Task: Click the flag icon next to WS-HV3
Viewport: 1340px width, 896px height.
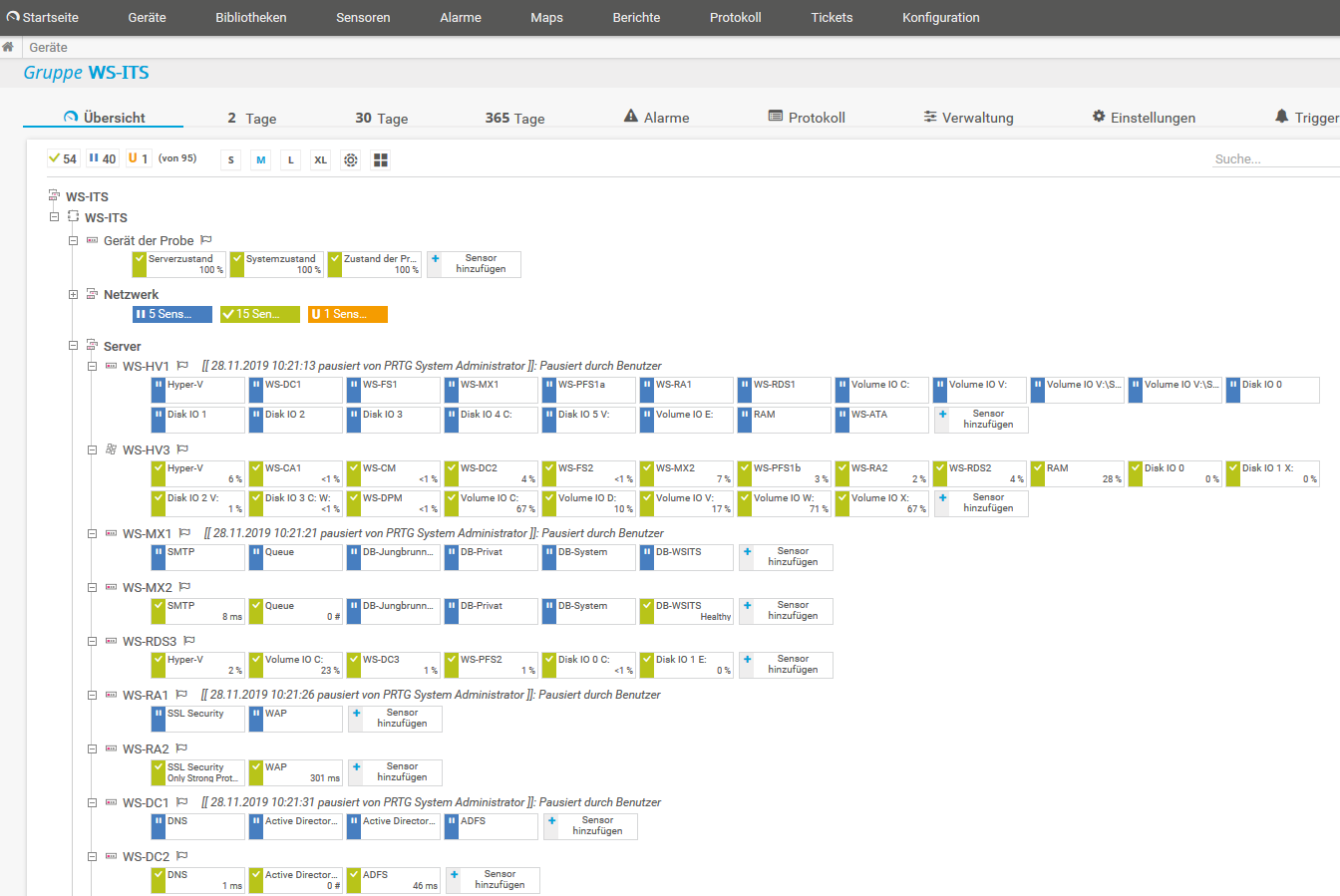Action: [x=182, y=449]
